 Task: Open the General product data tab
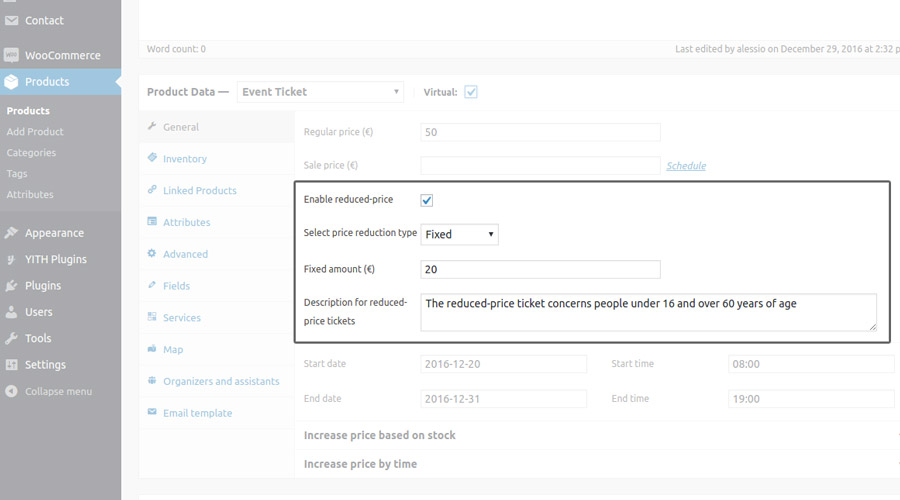click(x=216, y=127)
